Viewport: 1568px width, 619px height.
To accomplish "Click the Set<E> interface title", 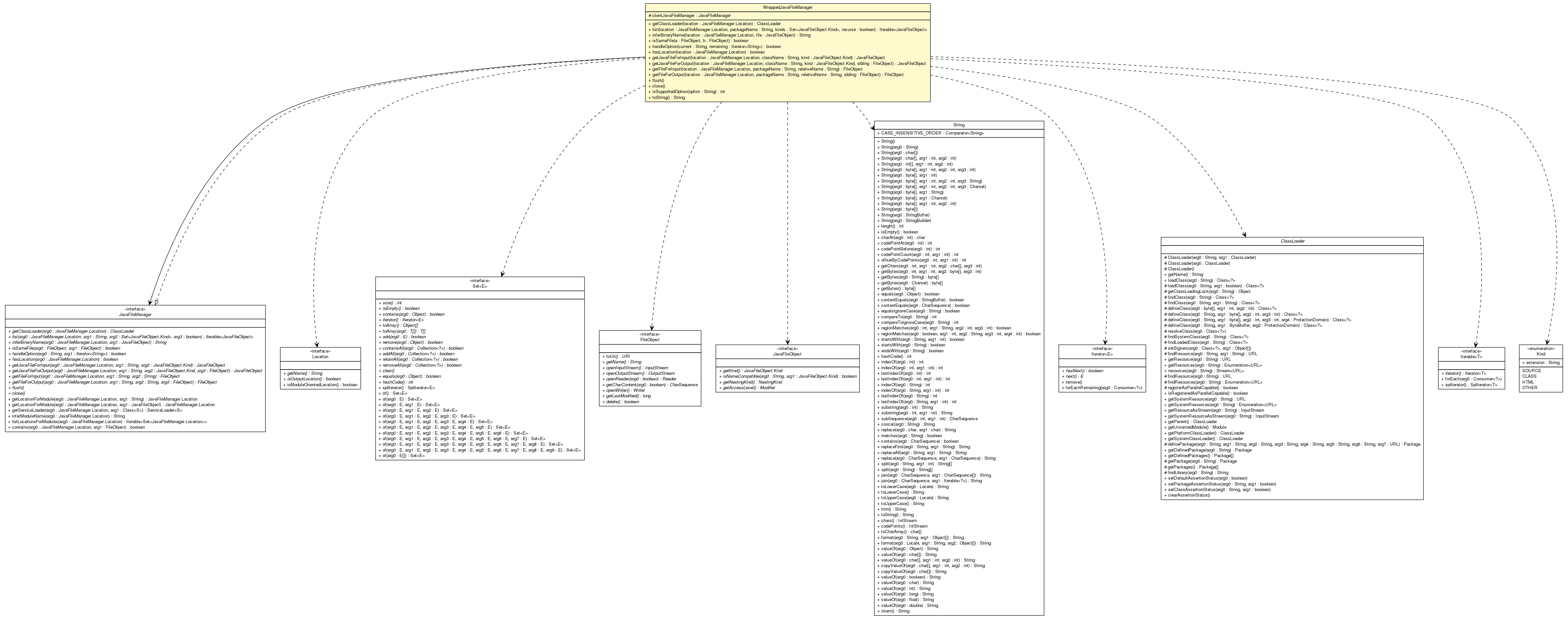I will point(480,286).
